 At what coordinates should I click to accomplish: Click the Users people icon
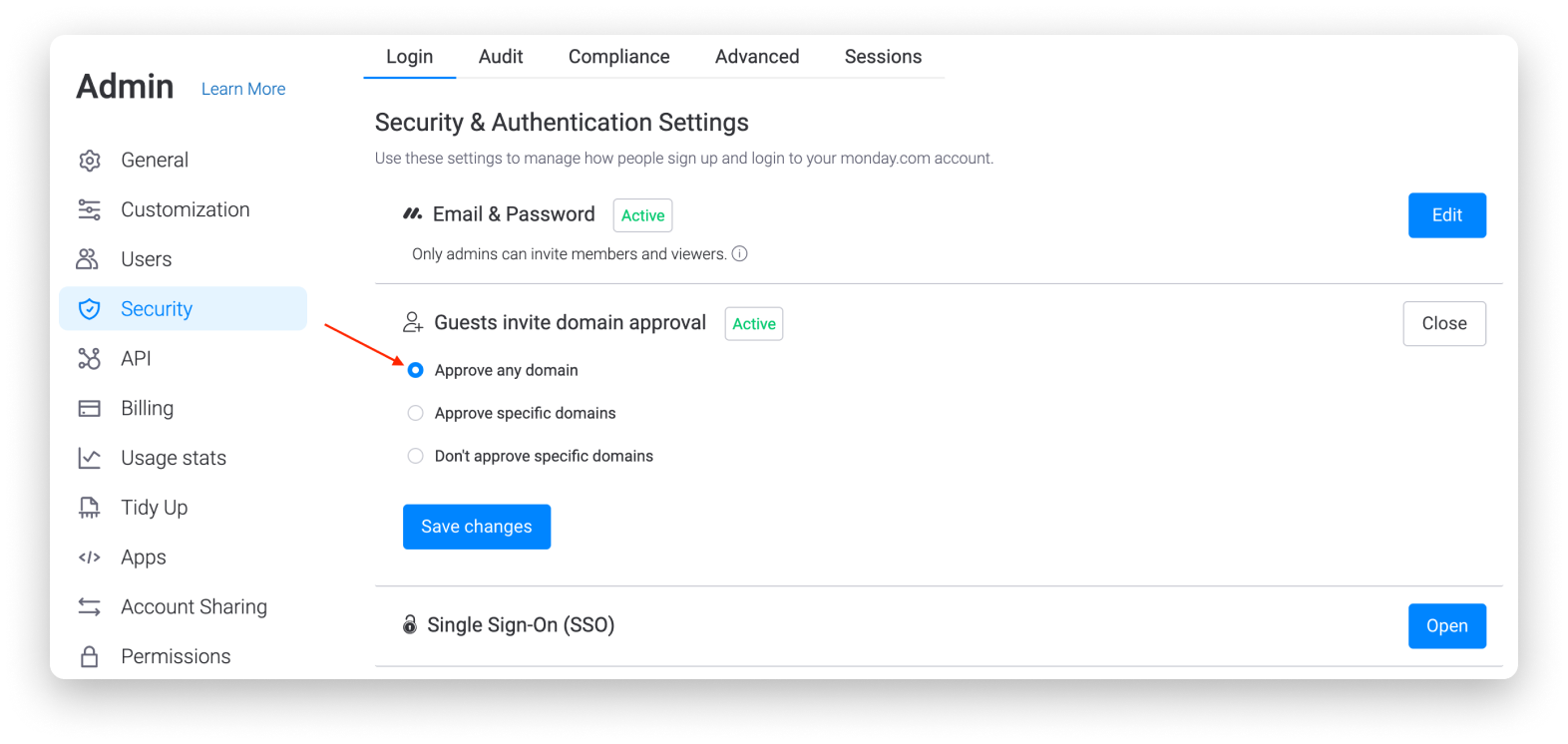point(88,259)
